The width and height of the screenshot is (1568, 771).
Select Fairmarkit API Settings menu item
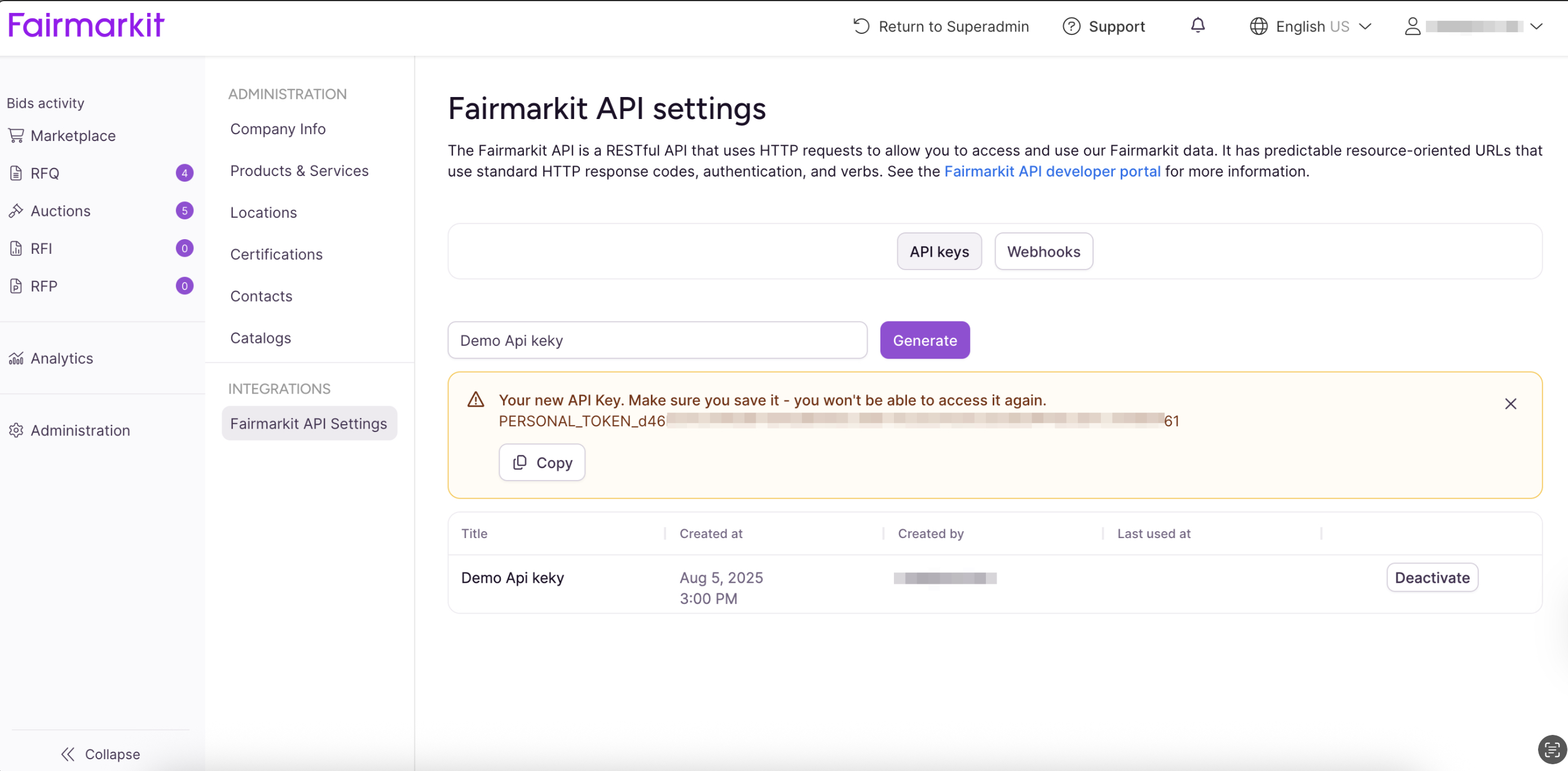click(309, 423)
